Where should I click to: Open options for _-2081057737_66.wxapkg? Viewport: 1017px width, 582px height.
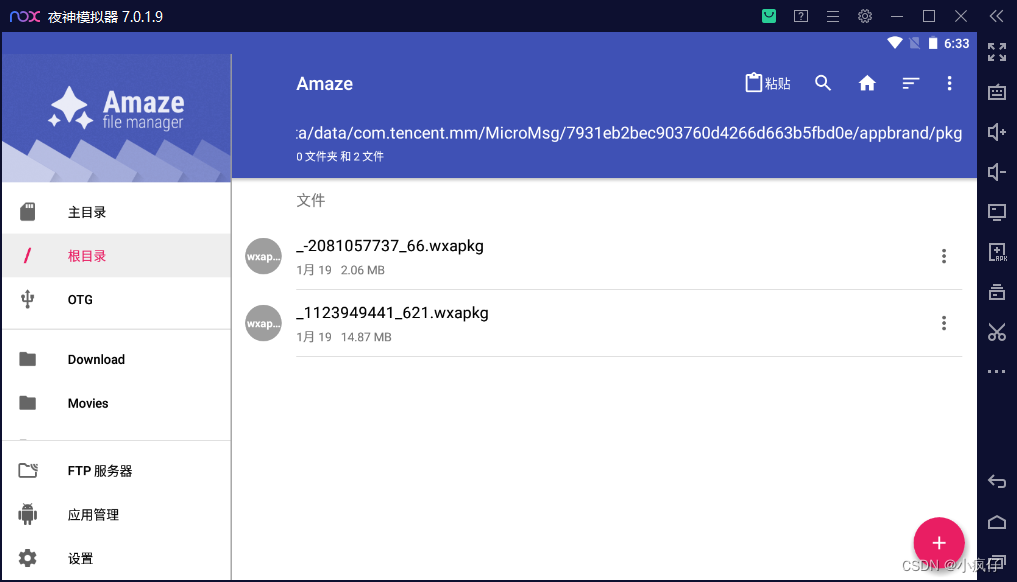(x=944, y=256)
